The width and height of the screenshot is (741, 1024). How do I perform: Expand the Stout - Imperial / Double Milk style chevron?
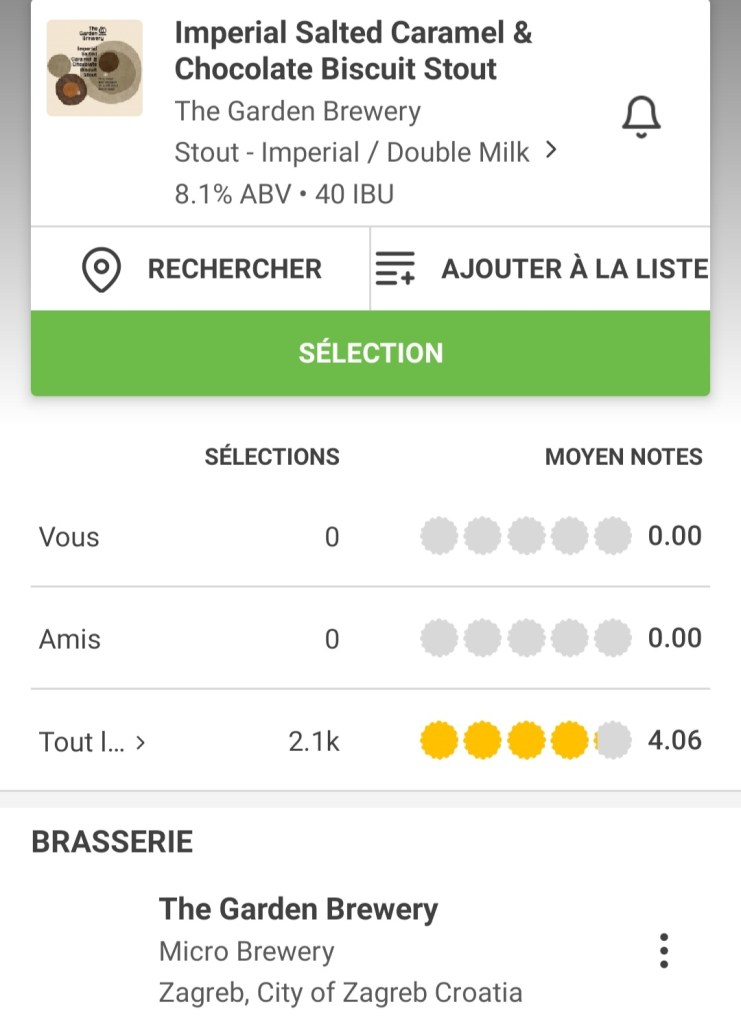[550, 152]
